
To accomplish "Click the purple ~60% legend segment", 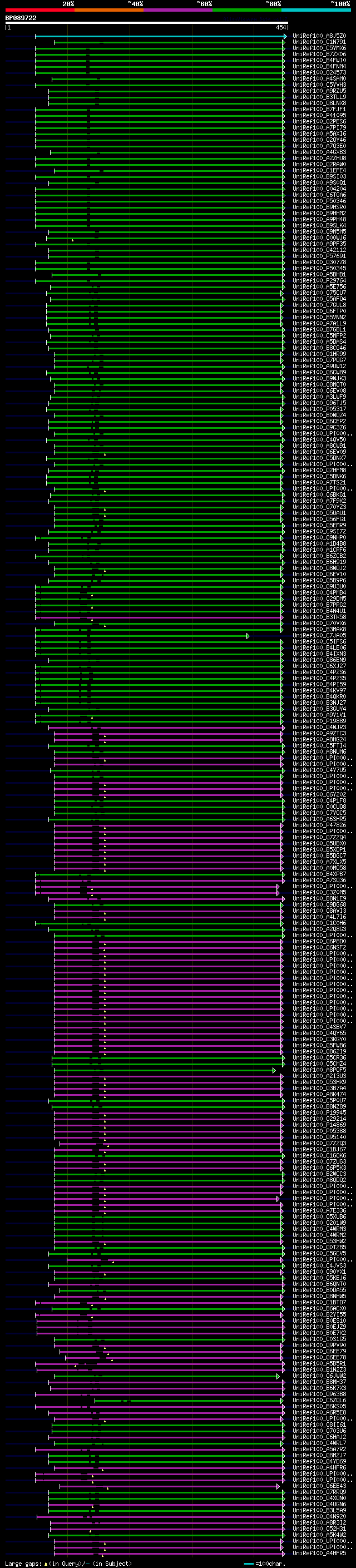I will pyautogui.click(x=179, y=10).
